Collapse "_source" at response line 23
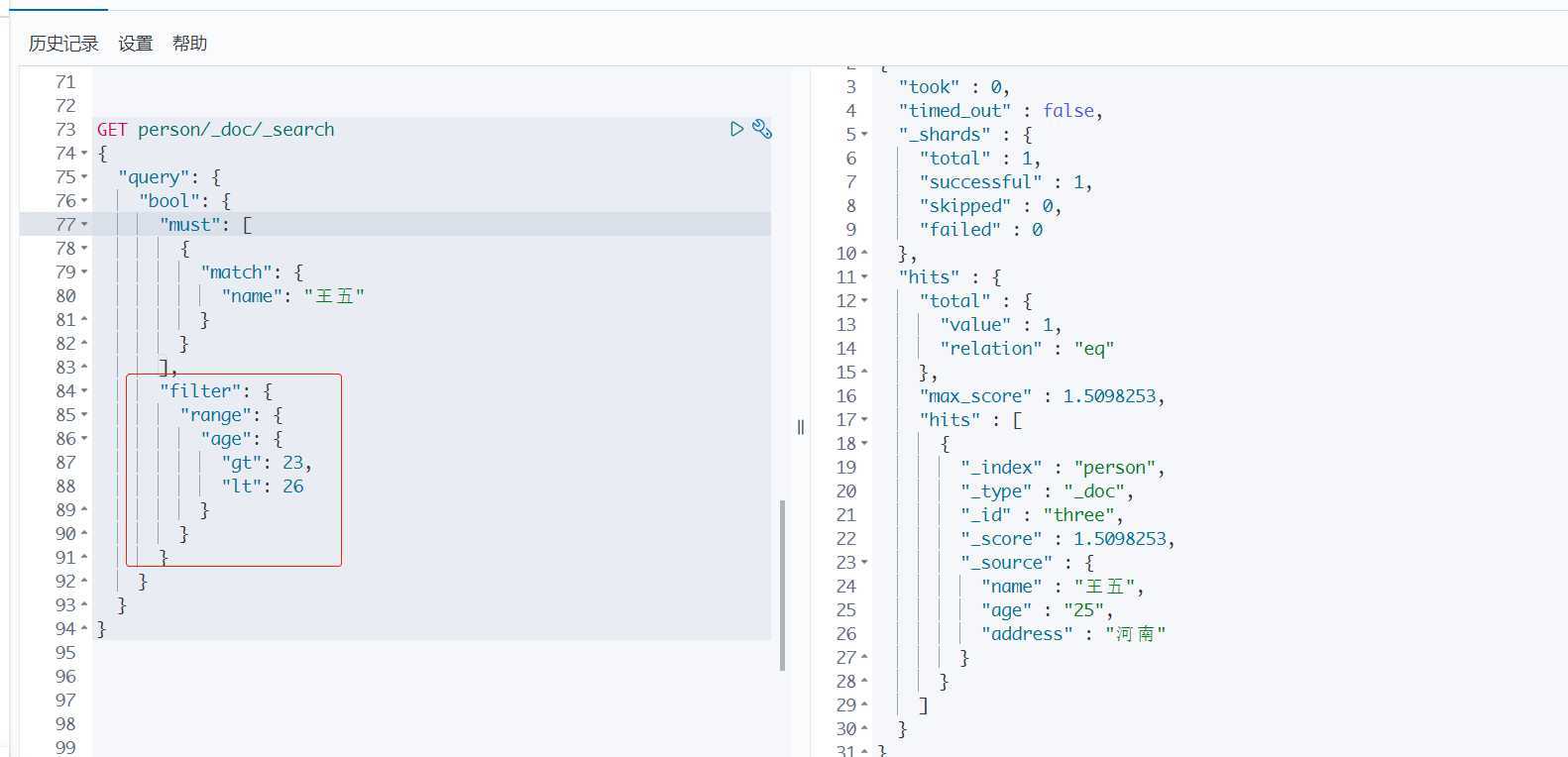 click(x=864, y=563)
